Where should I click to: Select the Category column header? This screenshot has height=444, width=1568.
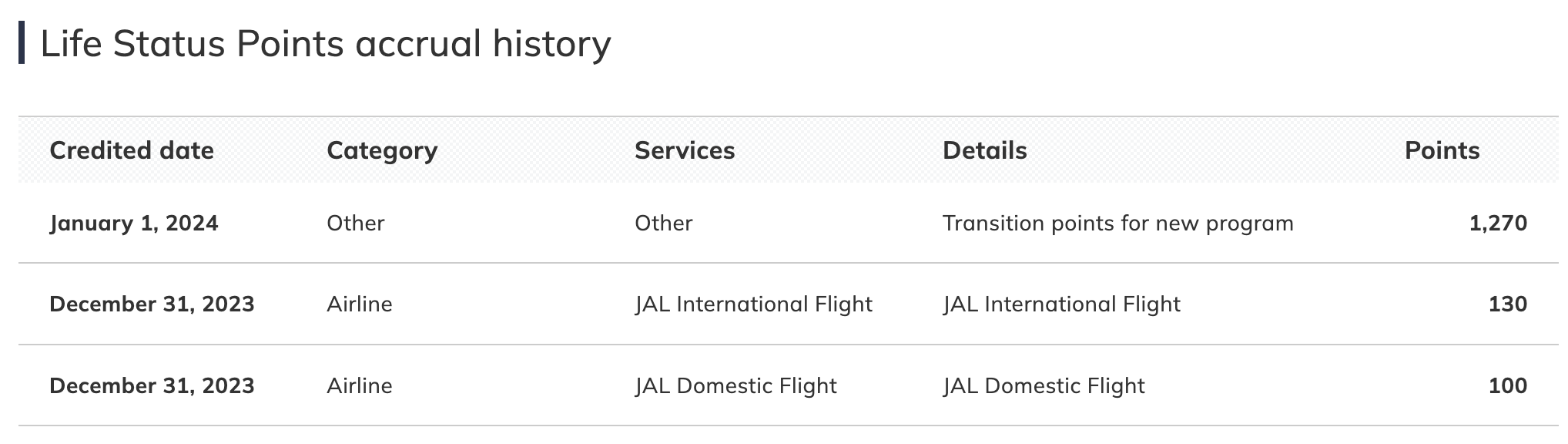point(382,150)
